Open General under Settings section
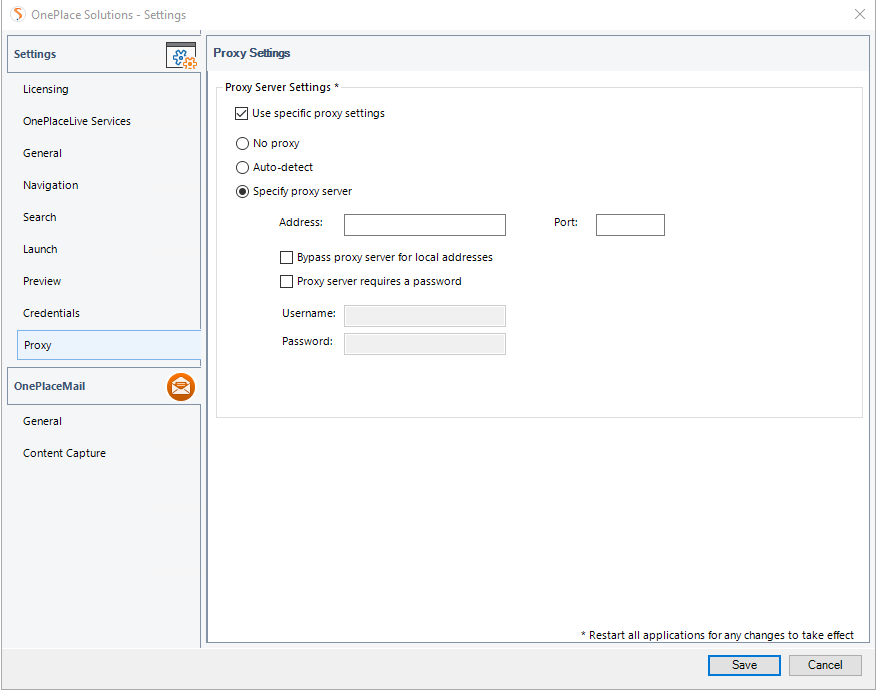 point(43,154)
